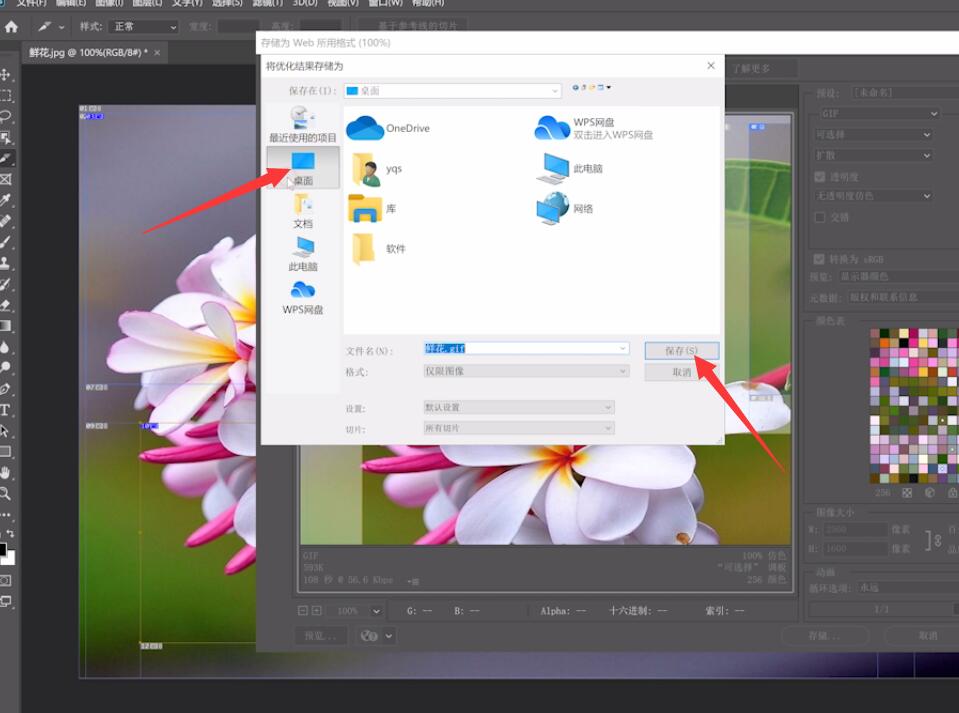This screenshot has height=713, width=959.
Task: Go to Photoshop Home screen
Action: tap(11, 26)
